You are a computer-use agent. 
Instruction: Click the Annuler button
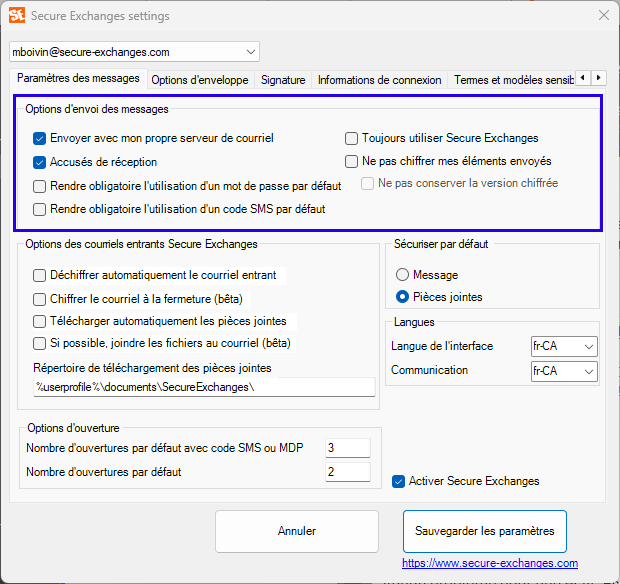297,531
